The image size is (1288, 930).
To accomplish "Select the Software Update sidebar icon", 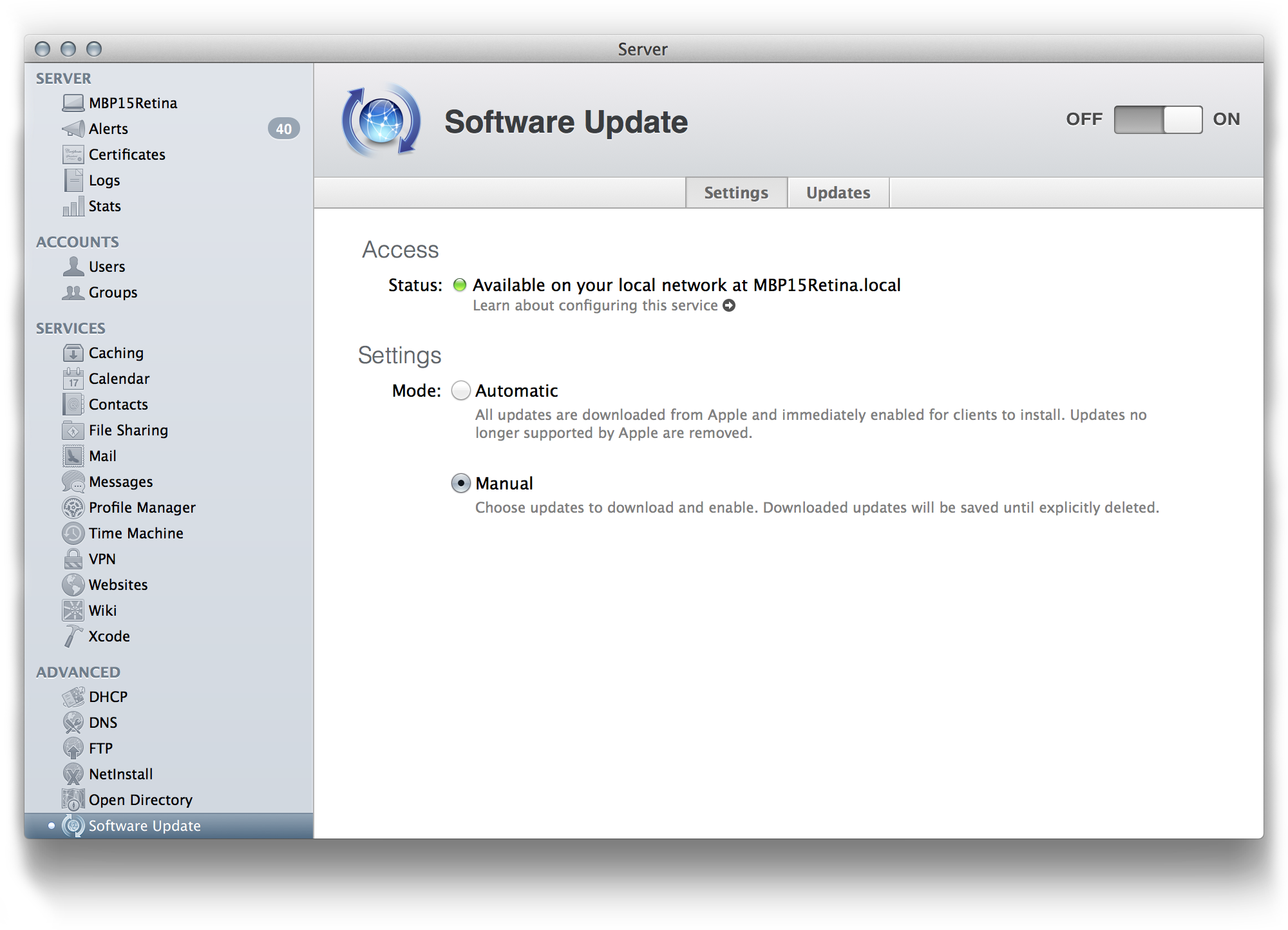I will (73, 826).
